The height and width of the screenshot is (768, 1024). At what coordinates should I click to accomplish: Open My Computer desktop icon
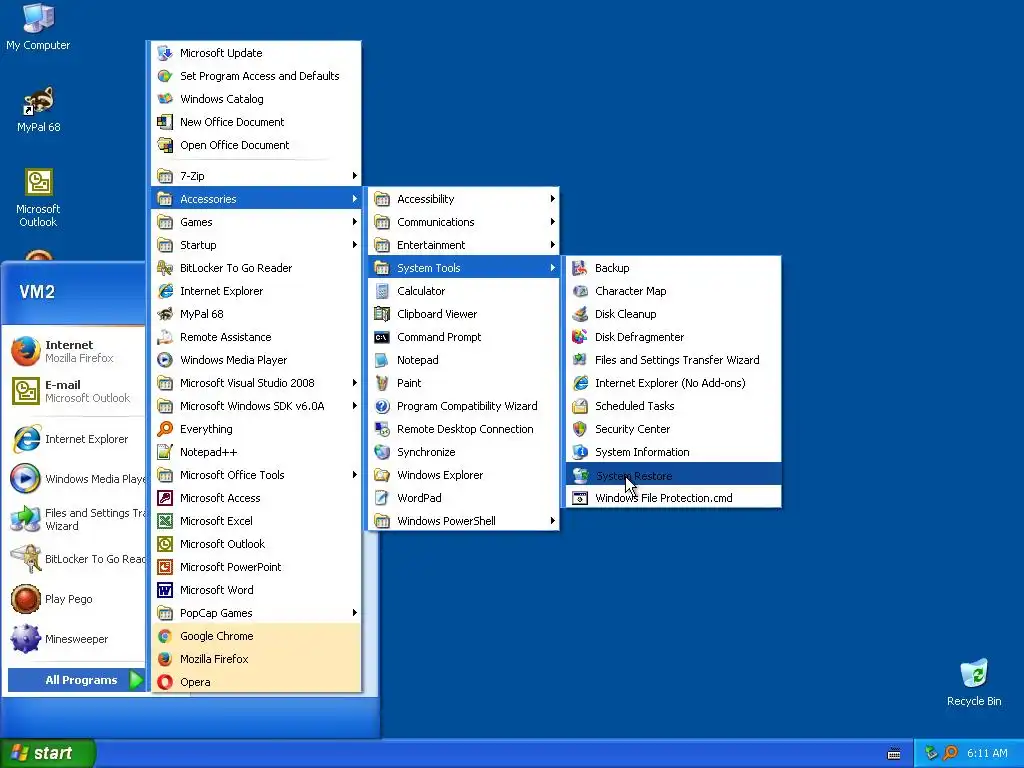(x=38, y=27)
